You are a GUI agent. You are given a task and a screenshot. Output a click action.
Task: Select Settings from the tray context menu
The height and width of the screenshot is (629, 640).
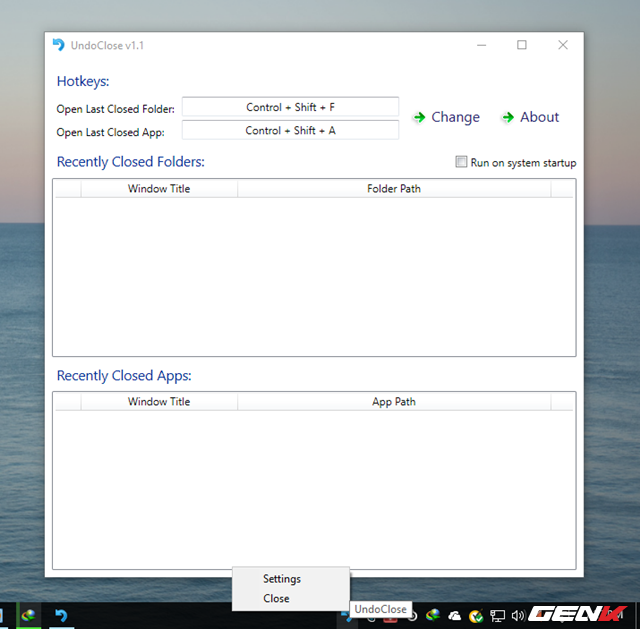pos(282,579)
